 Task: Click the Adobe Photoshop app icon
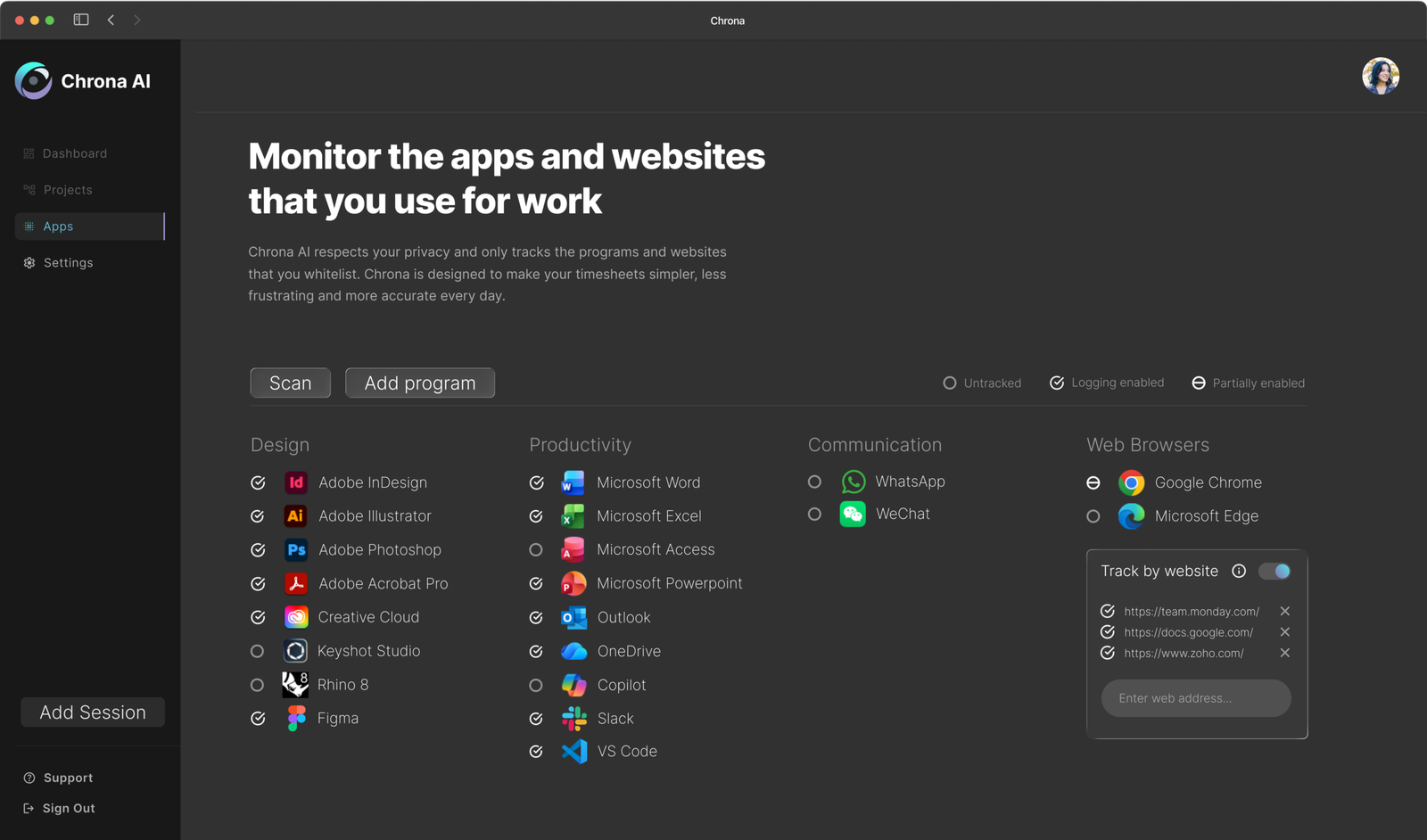[x=296, y=550]
